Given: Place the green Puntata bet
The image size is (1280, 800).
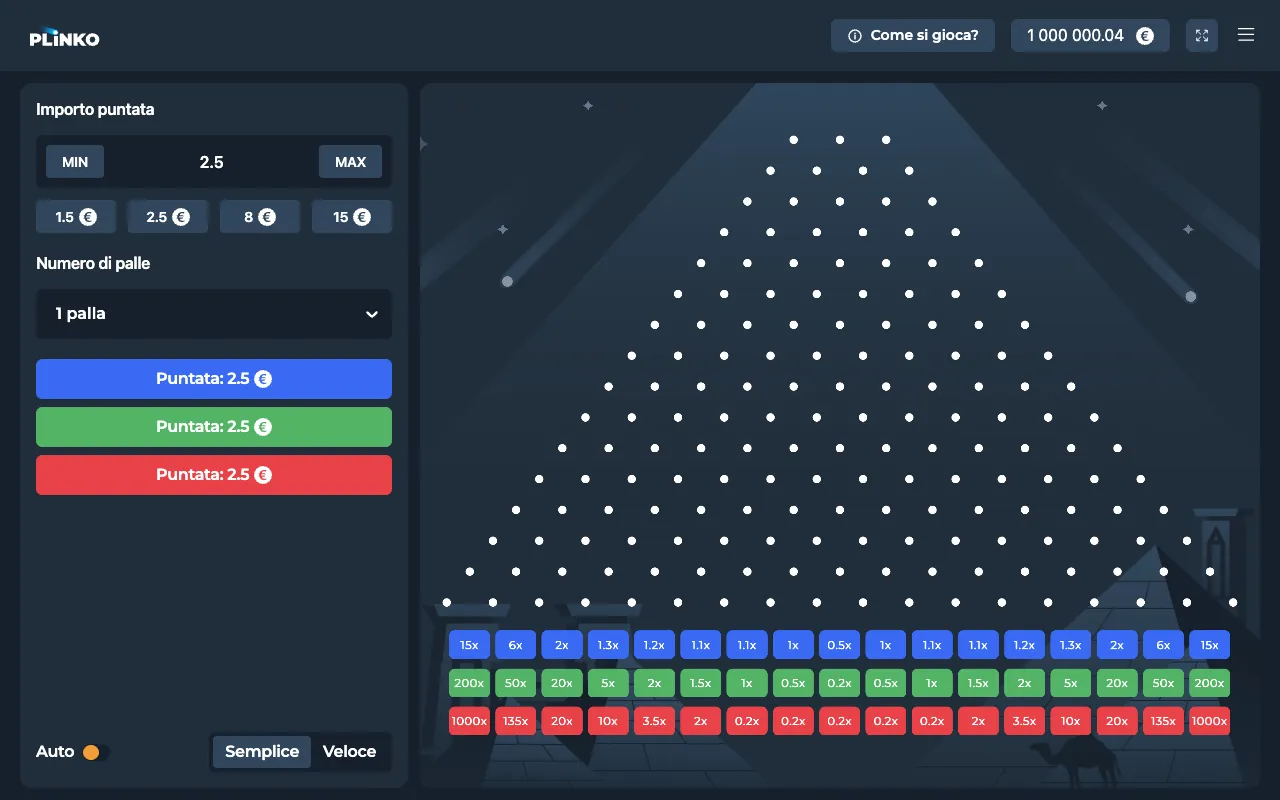Looking at the screenshot, I should [214, 427].
